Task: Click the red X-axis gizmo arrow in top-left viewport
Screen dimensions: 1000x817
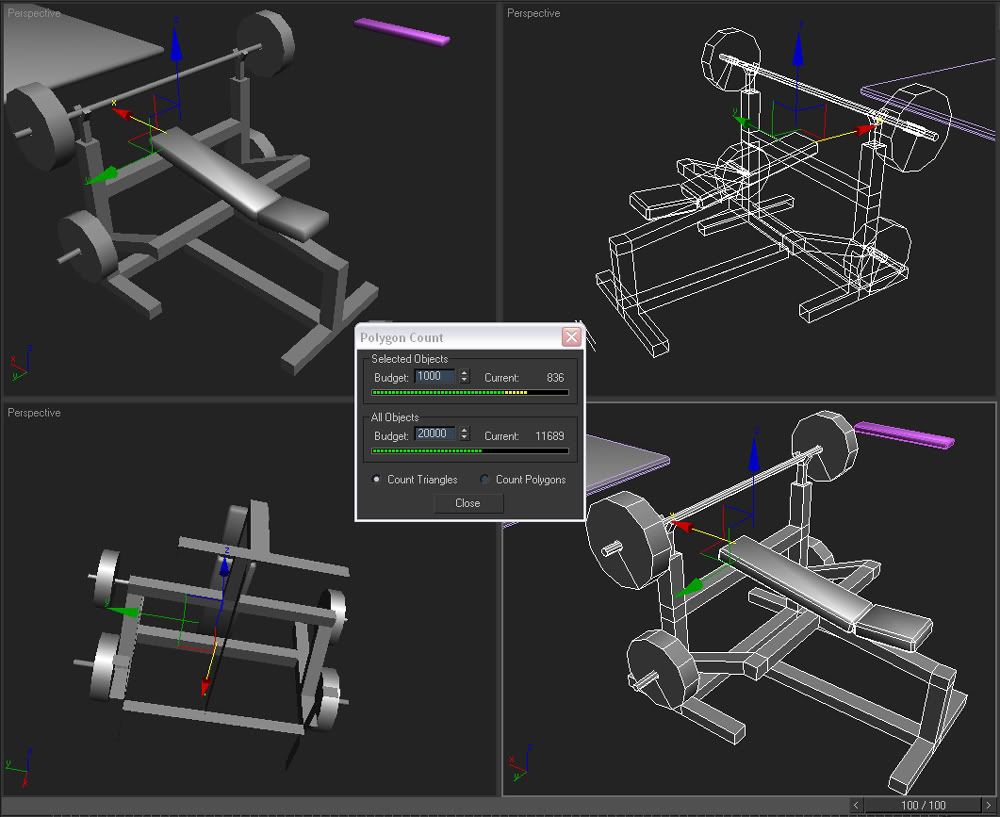Action: [x=122, y=115]
